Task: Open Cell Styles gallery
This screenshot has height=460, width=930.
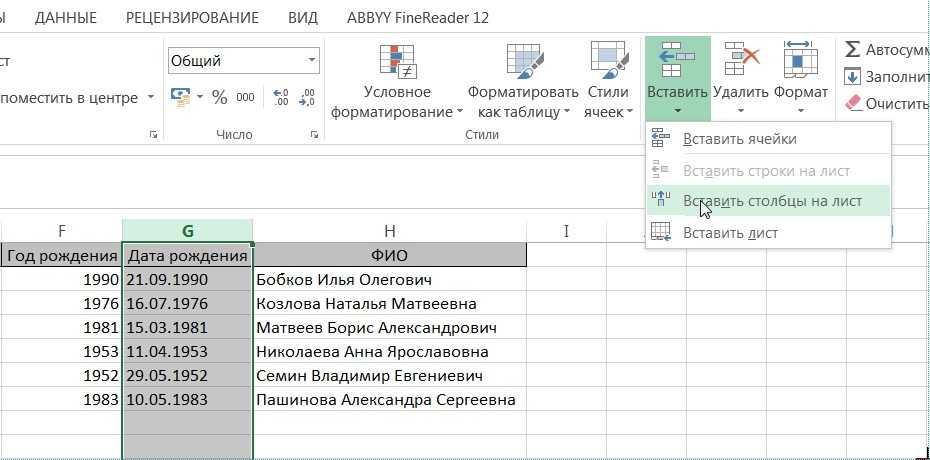Action: pyautogui.click(x=608, y=63)
